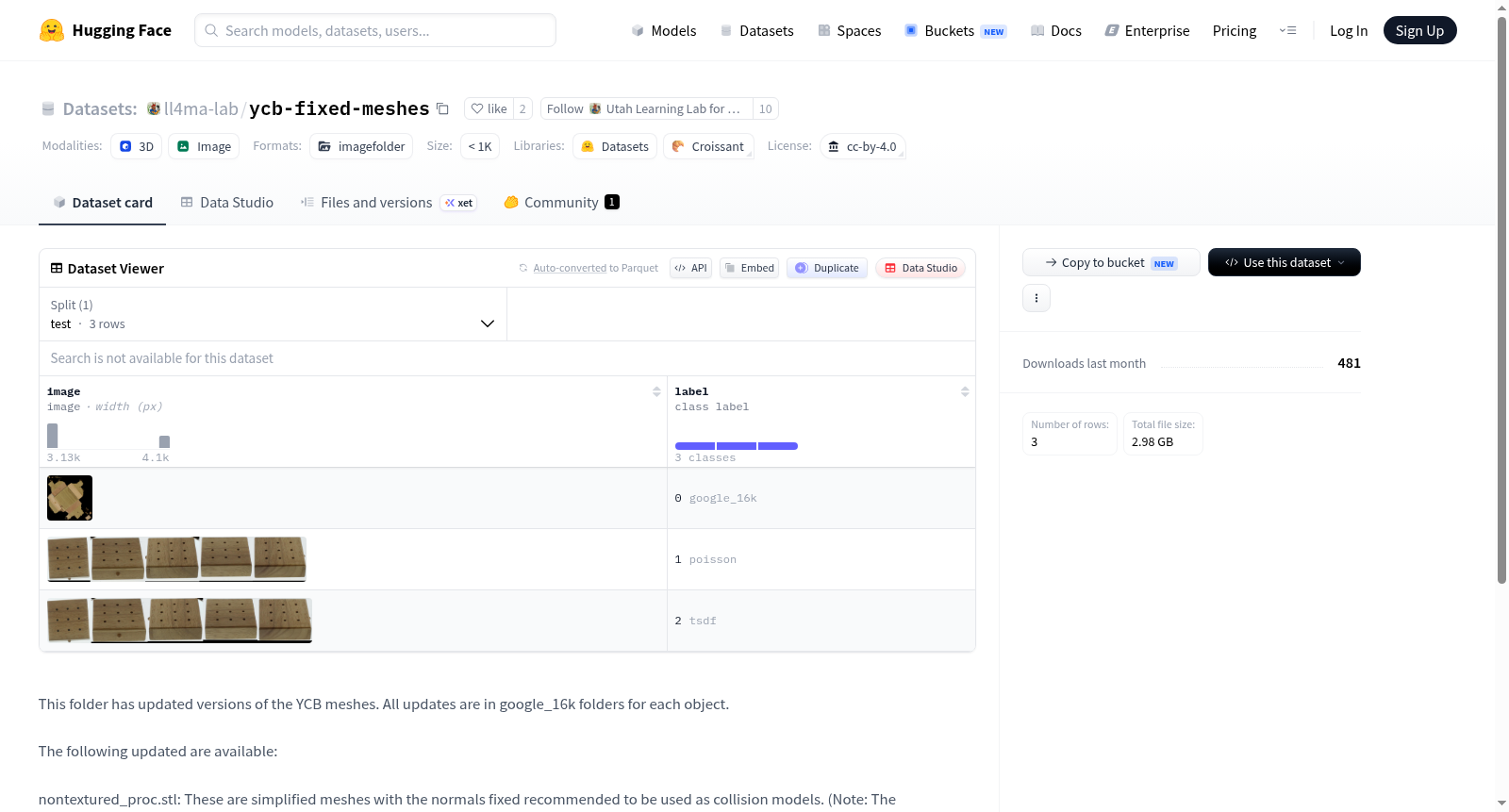Screen dimensions: 1509x812
Task: Follow Utah Learning Lab organization
Action: (646, 108)
